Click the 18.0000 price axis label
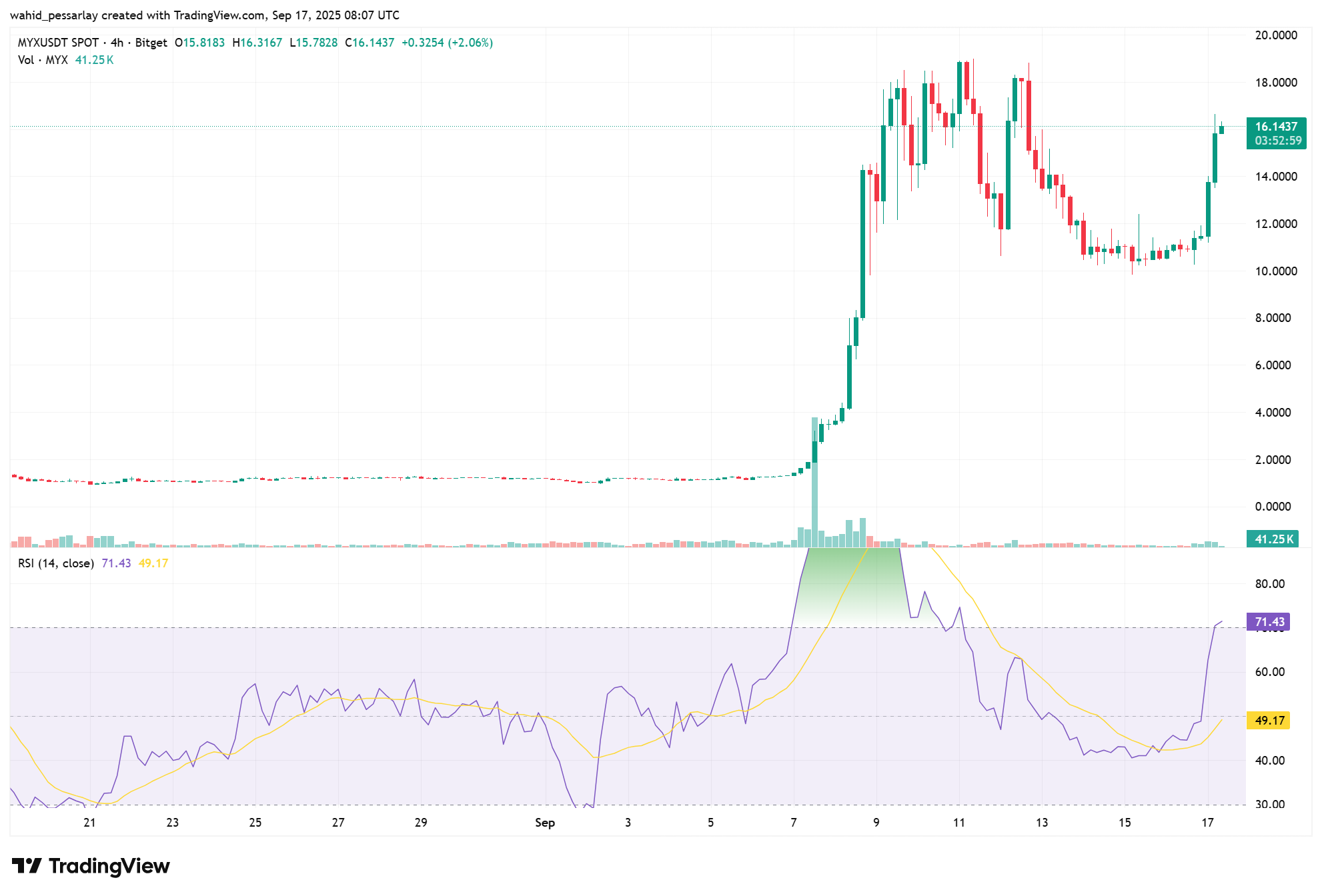Image resolution: width=1322 pixels, height=896 pixels. [x=1276, y=83]
